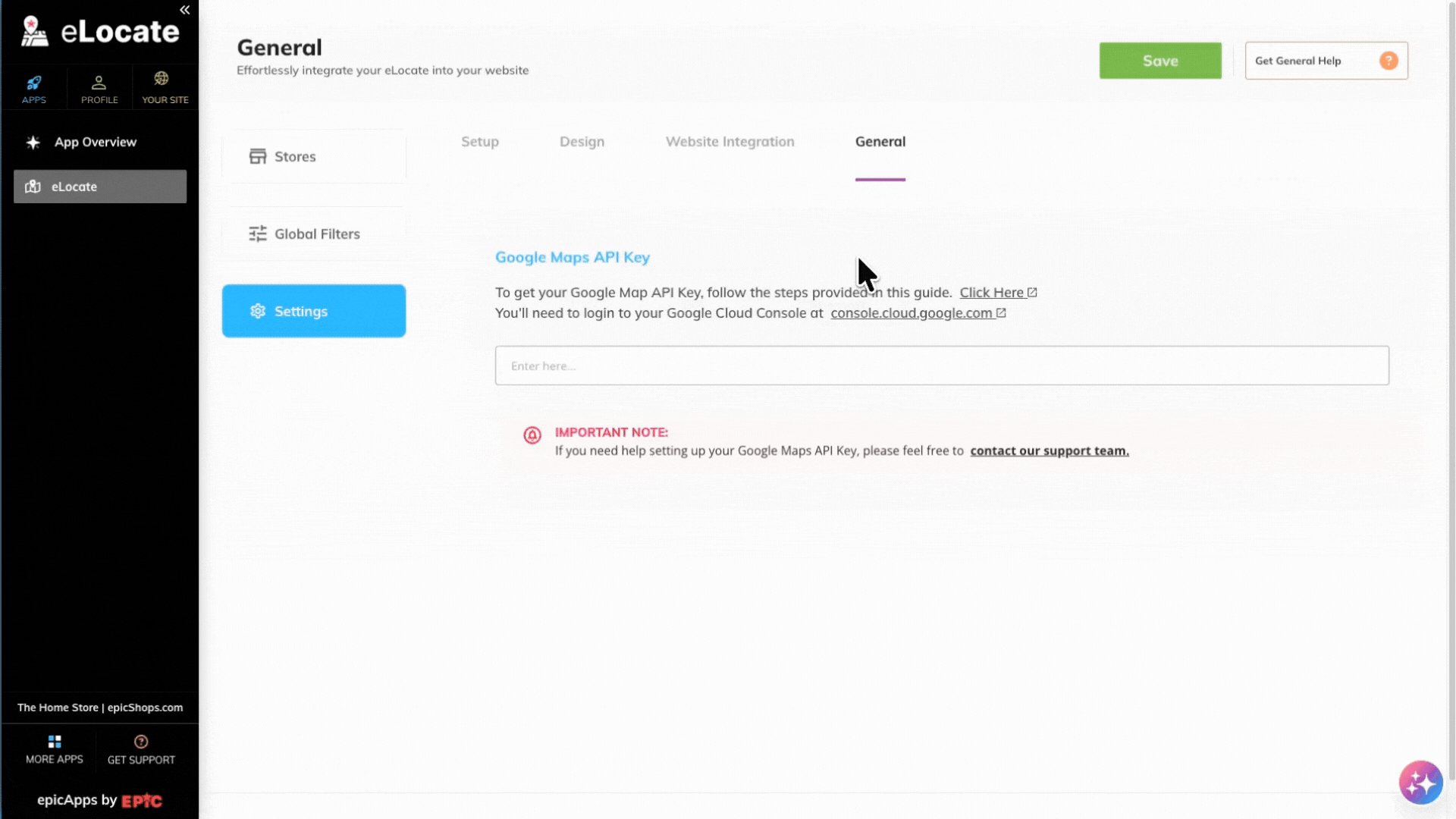Open Get General Help
The height and width of the screenshot is (819, 1456).
tap(1326, 61)
